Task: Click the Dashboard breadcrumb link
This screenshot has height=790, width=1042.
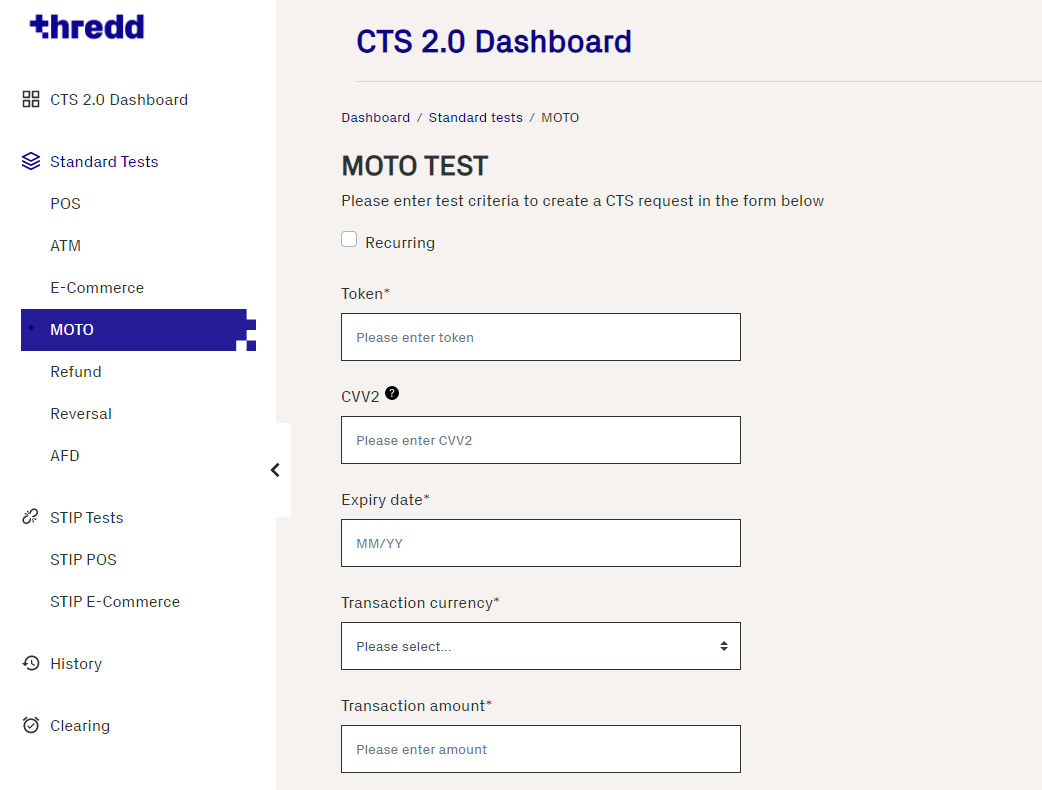Action: point(375,118)
